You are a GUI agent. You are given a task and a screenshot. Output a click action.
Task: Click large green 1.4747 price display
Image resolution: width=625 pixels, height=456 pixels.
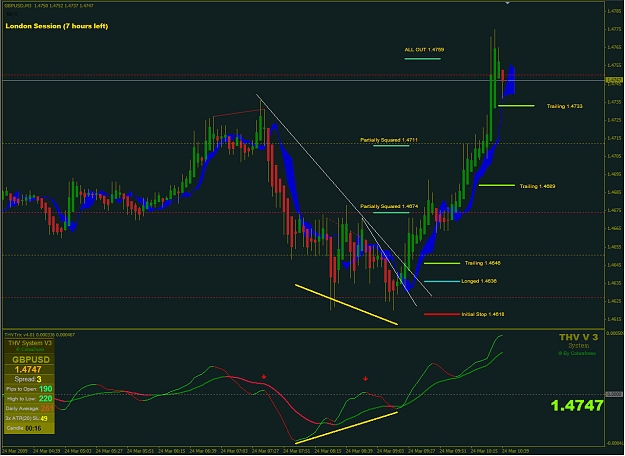pos(577,405)
